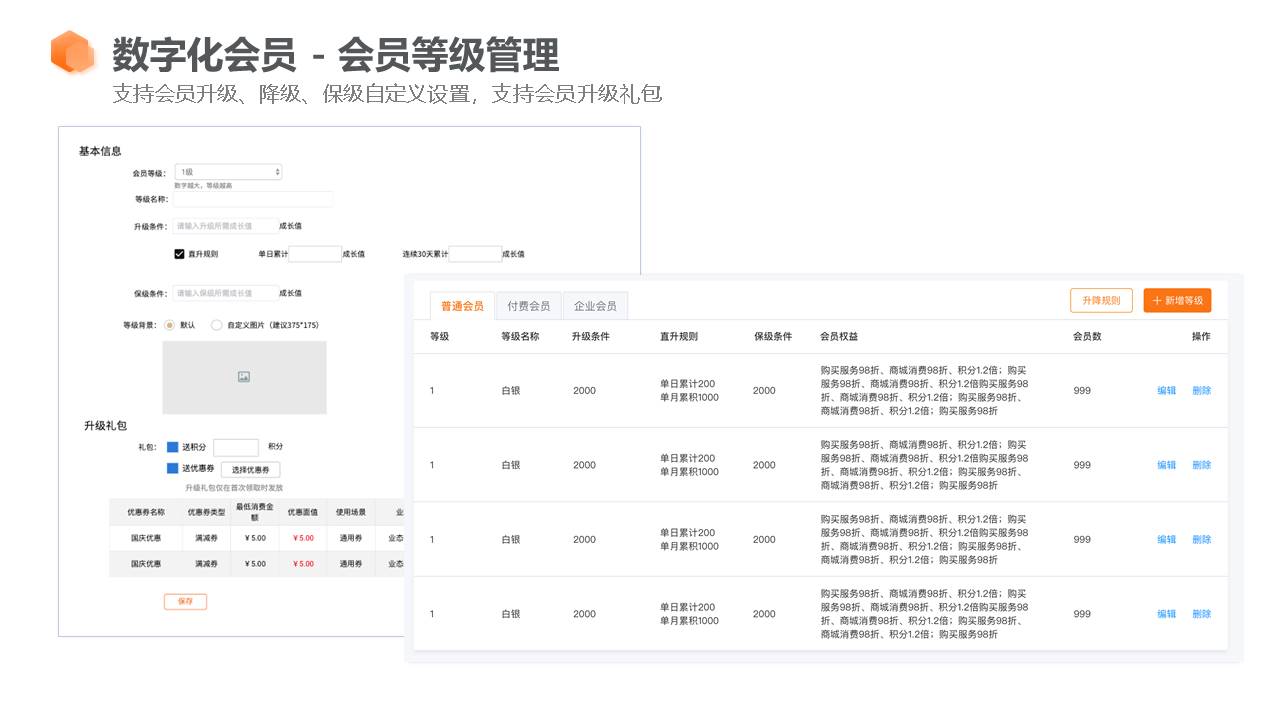Click the image placeholder icon in level background

coord(244,377)
